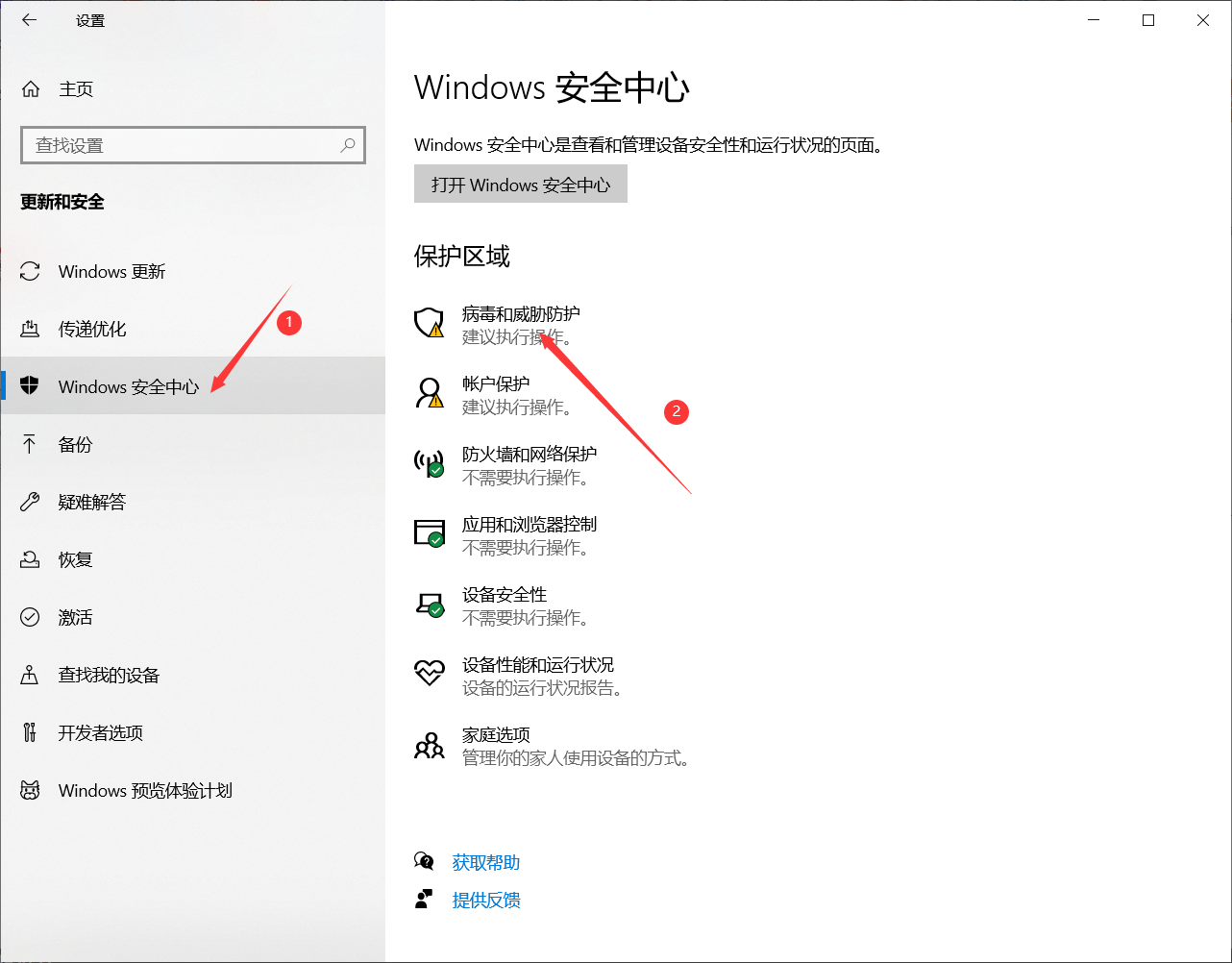Click the 获取帮助 chat bubble icon
This screenshot has width=1232, height=963.
tap(424, 861)
